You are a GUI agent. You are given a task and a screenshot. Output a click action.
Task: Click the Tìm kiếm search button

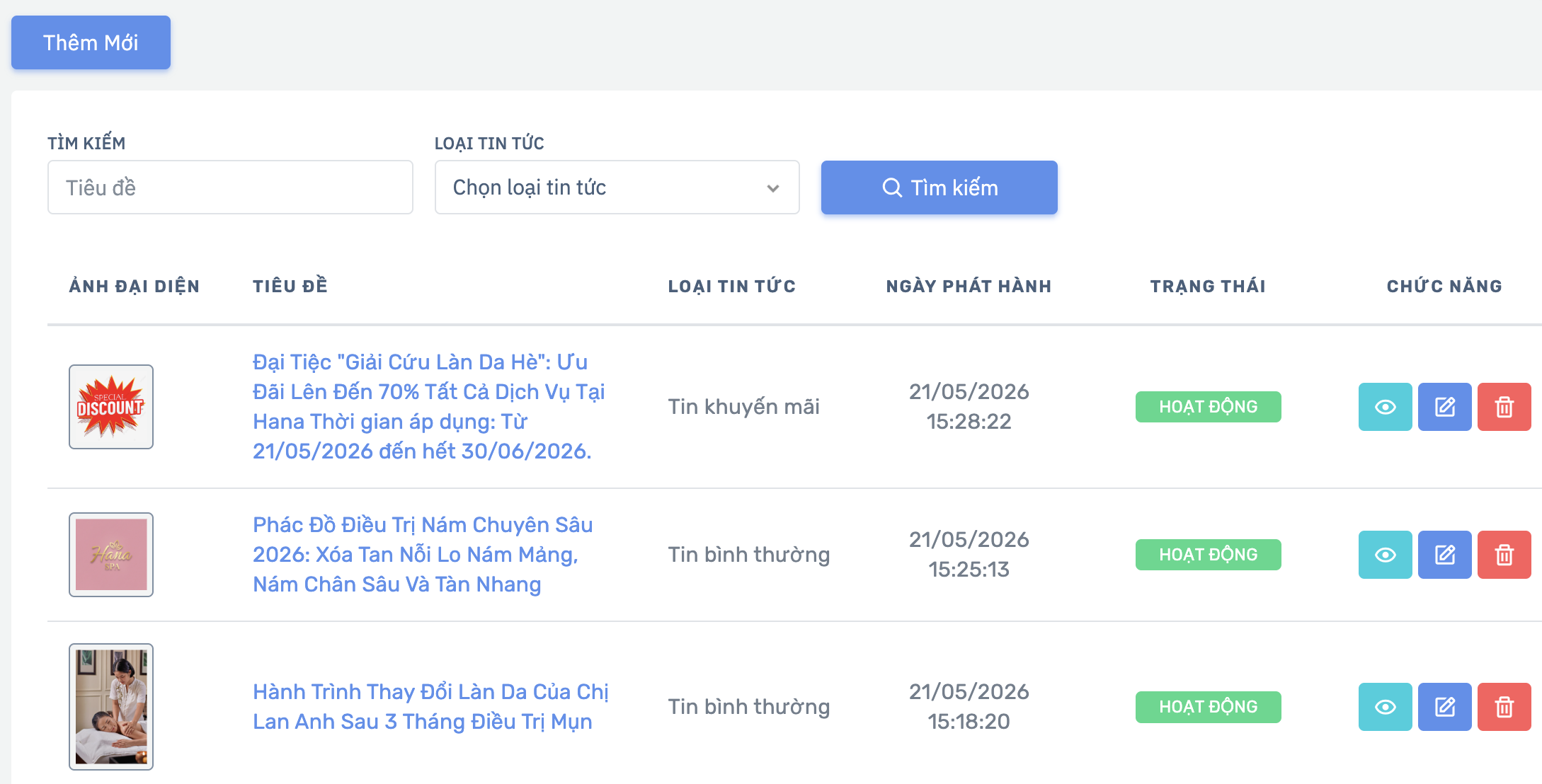[x=939, y=188]
